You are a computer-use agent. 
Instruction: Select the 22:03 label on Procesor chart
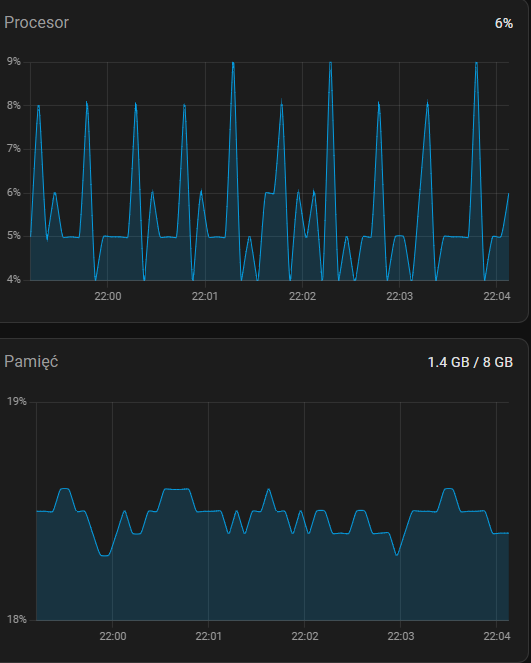tap(400, 296)
